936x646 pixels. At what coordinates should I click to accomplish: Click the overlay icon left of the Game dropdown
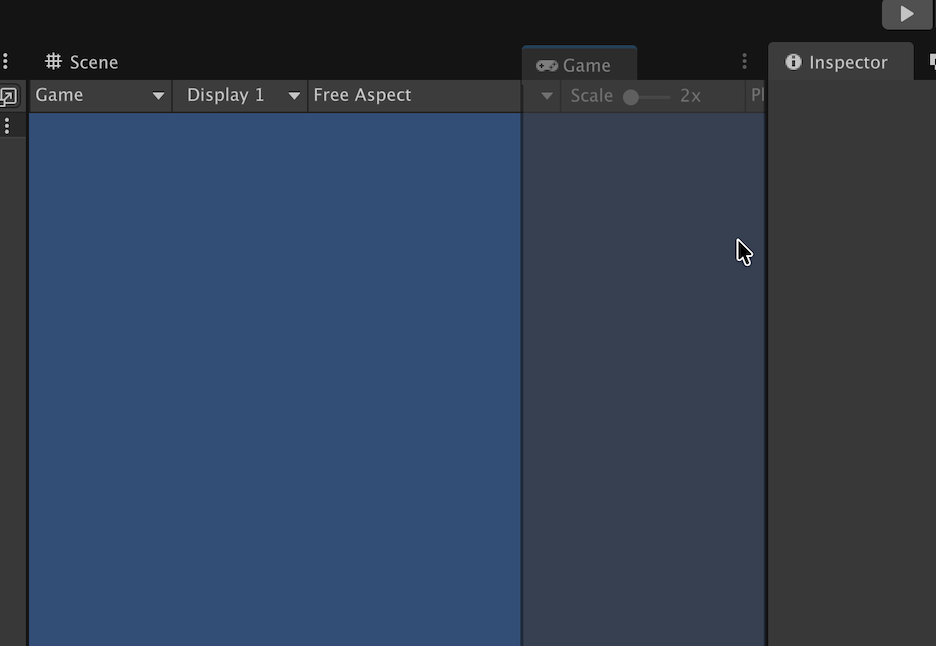pos(8,97)
